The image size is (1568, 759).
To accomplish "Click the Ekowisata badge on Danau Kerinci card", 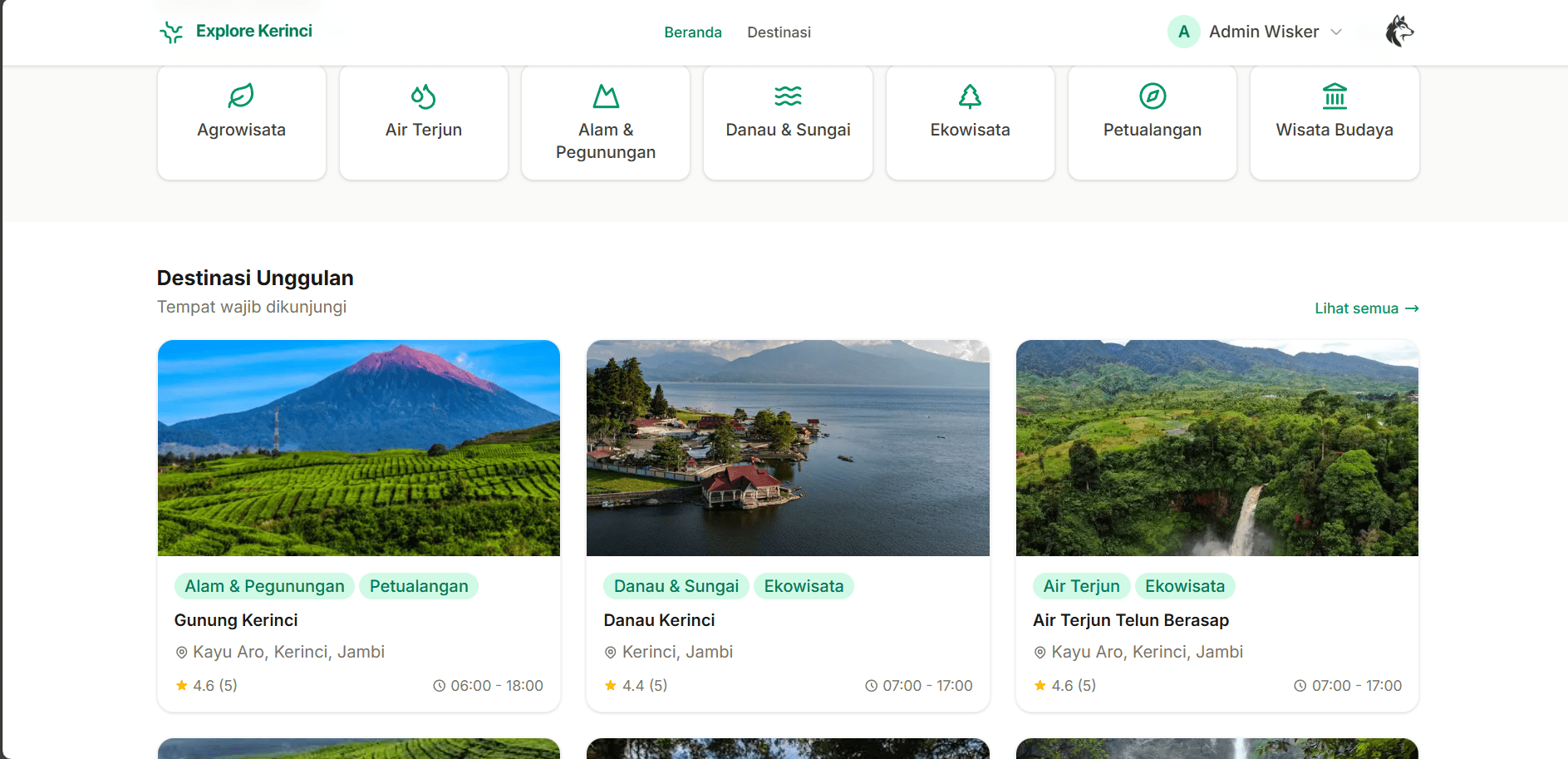I will (804, 586).
